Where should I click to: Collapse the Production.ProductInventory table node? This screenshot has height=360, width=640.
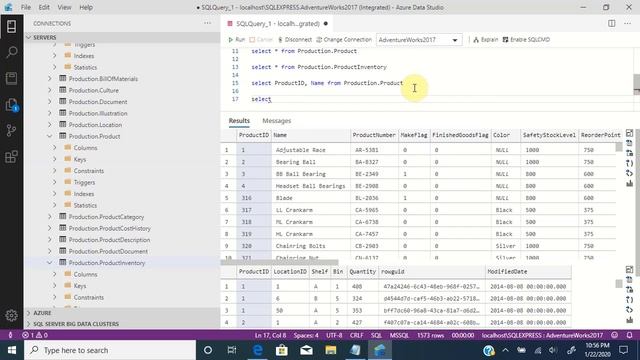click(x=49, y=263)
